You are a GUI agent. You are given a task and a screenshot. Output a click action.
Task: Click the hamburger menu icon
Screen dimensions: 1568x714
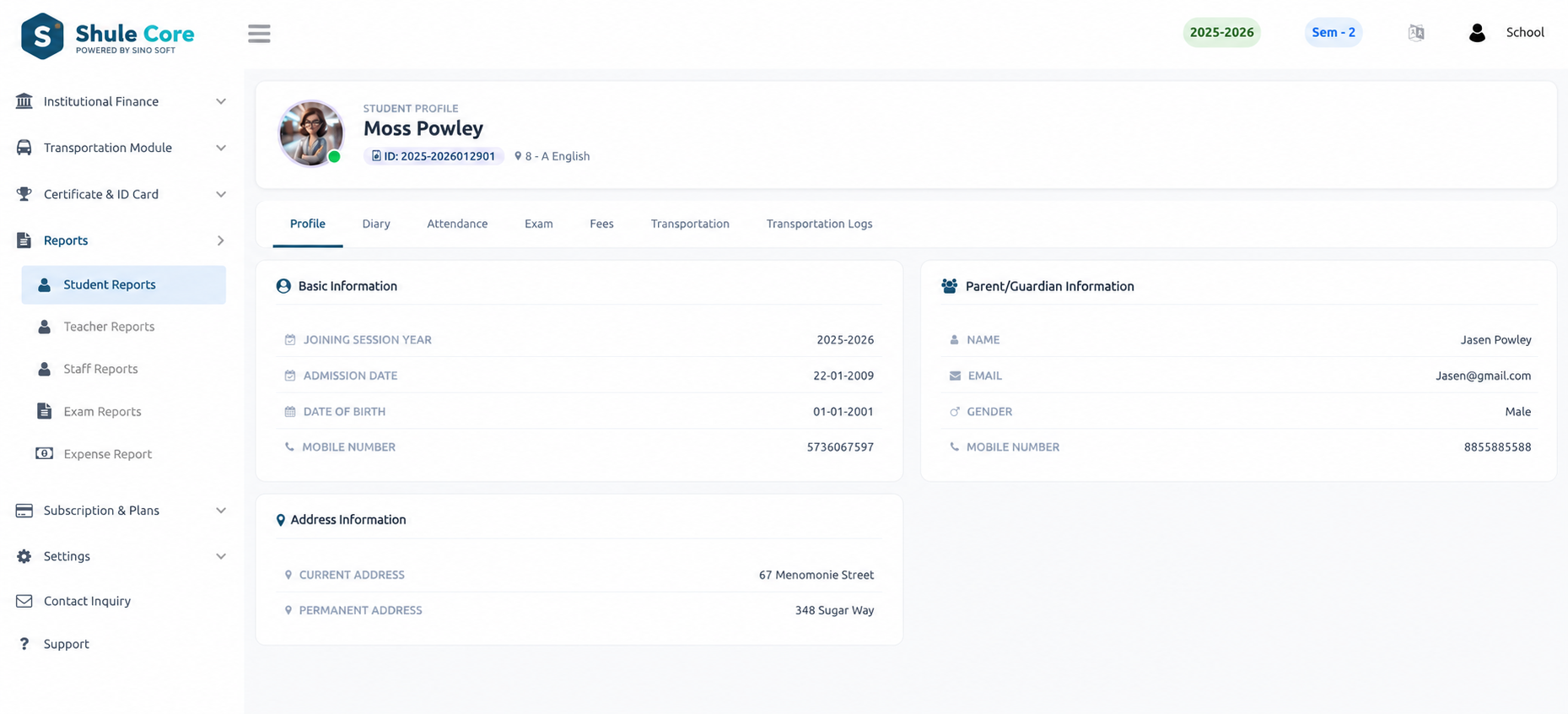(259, 34)
